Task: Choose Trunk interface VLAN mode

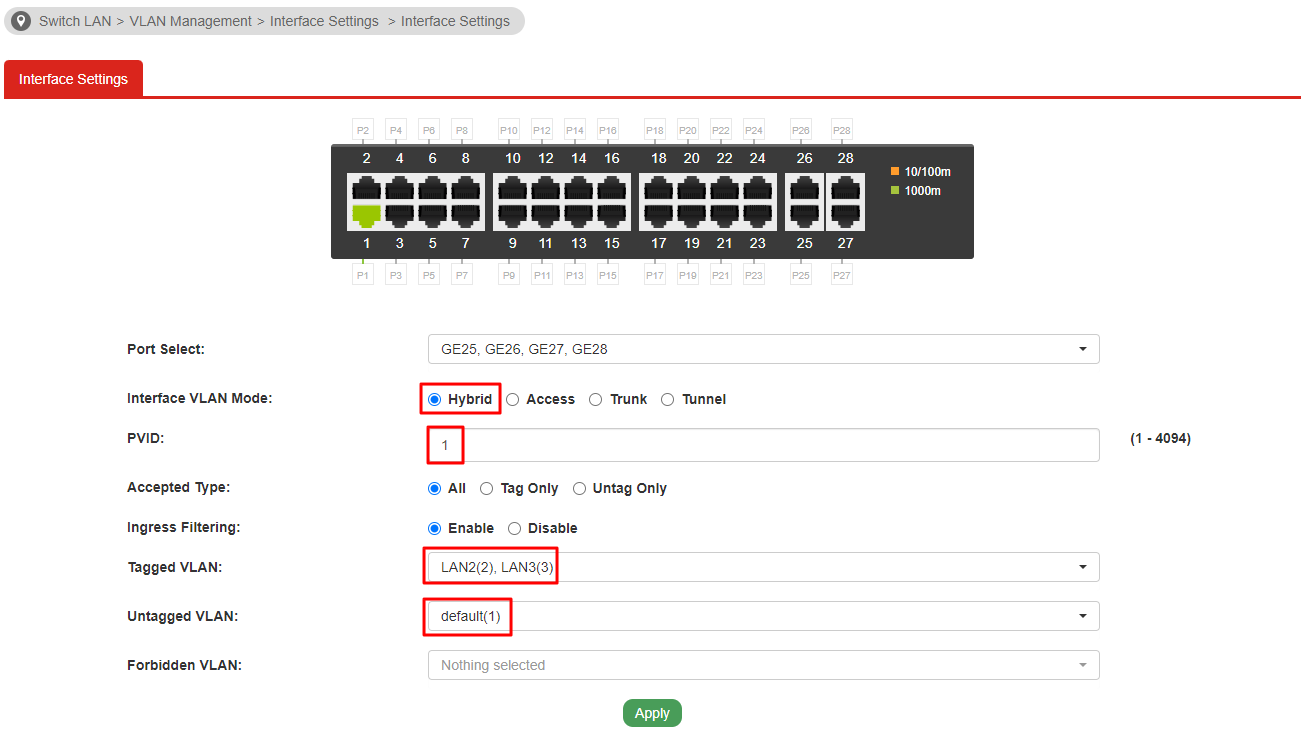Action: (x=596, y=399)
